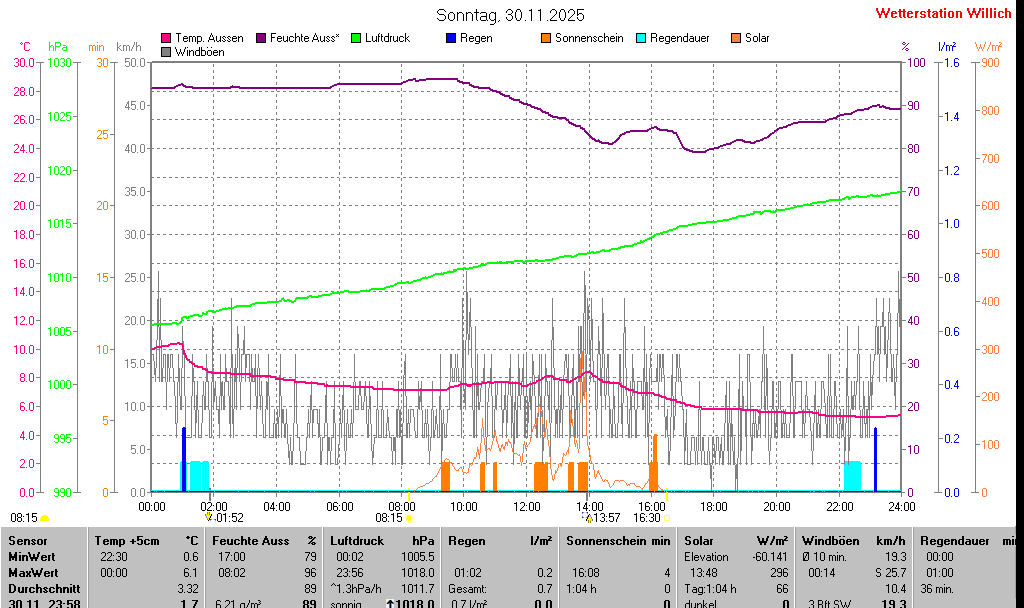Click the pink Temp. Aussen legend swatch
1024x608 pixels.
click(166, 38)
